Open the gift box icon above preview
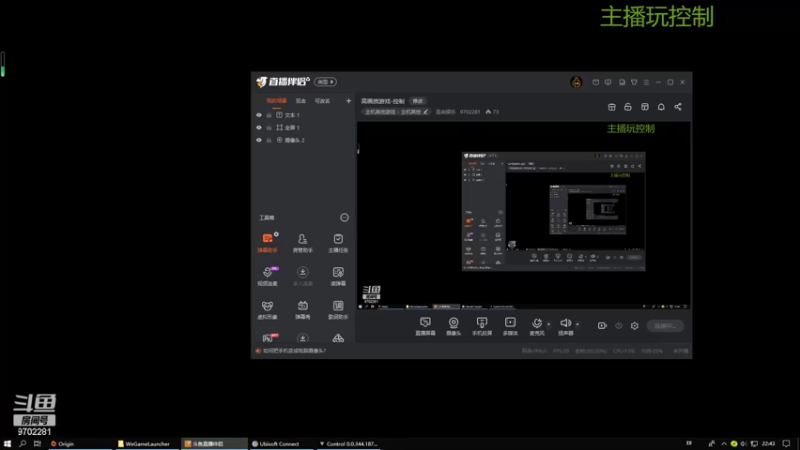This screenshot has width=800, height=450. tap(611, 107)
